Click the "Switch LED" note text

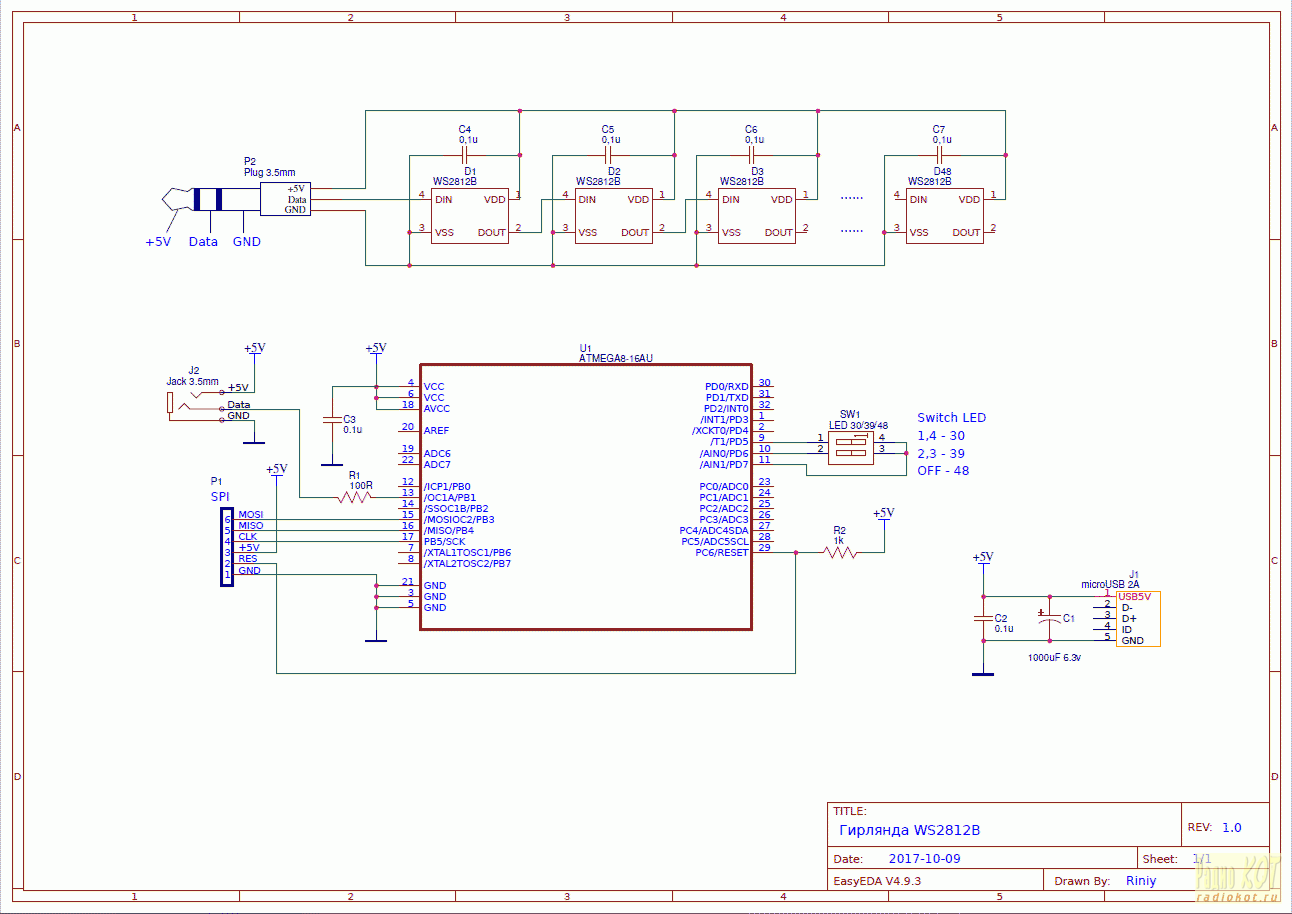(951, 417)
